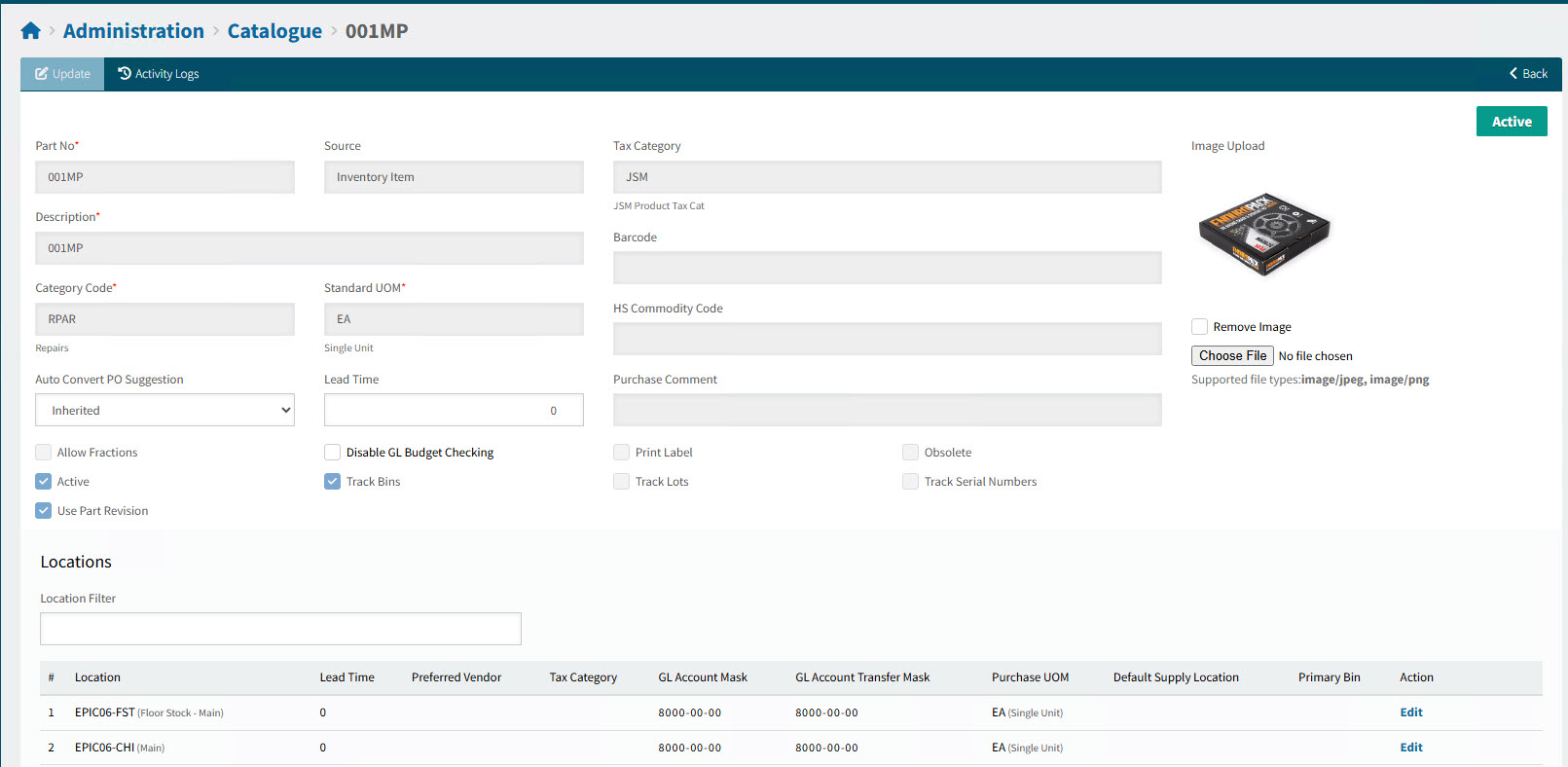Screen dimensions: 1568x767
Task: Click the Location Filter input field
Action: tap(280, 629)
